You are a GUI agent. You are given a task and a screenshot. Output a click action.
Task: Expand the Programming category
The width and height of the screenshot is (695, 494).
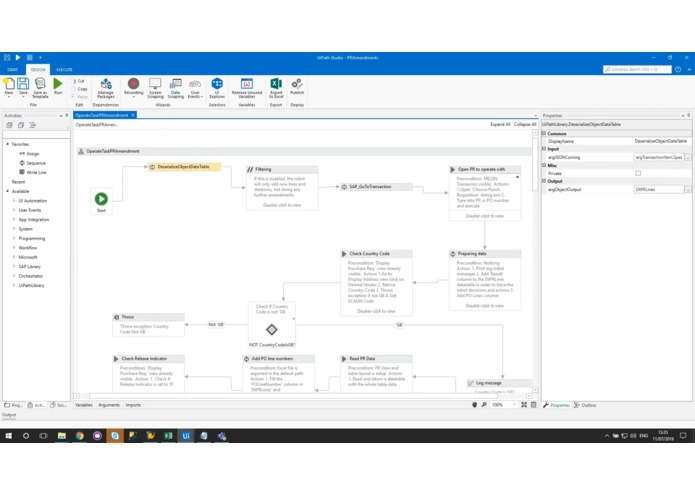pos(14,238)
